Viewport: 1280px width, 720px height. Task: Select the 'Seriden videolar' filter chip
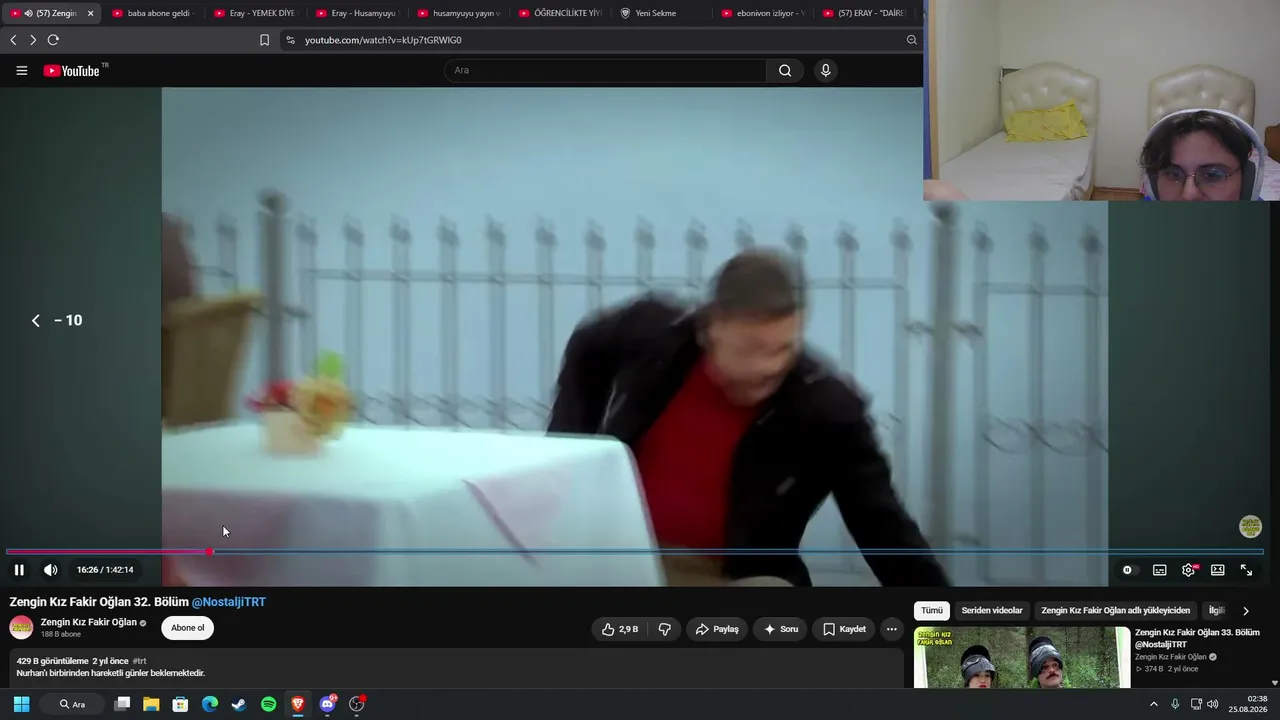tap(992, 610)
